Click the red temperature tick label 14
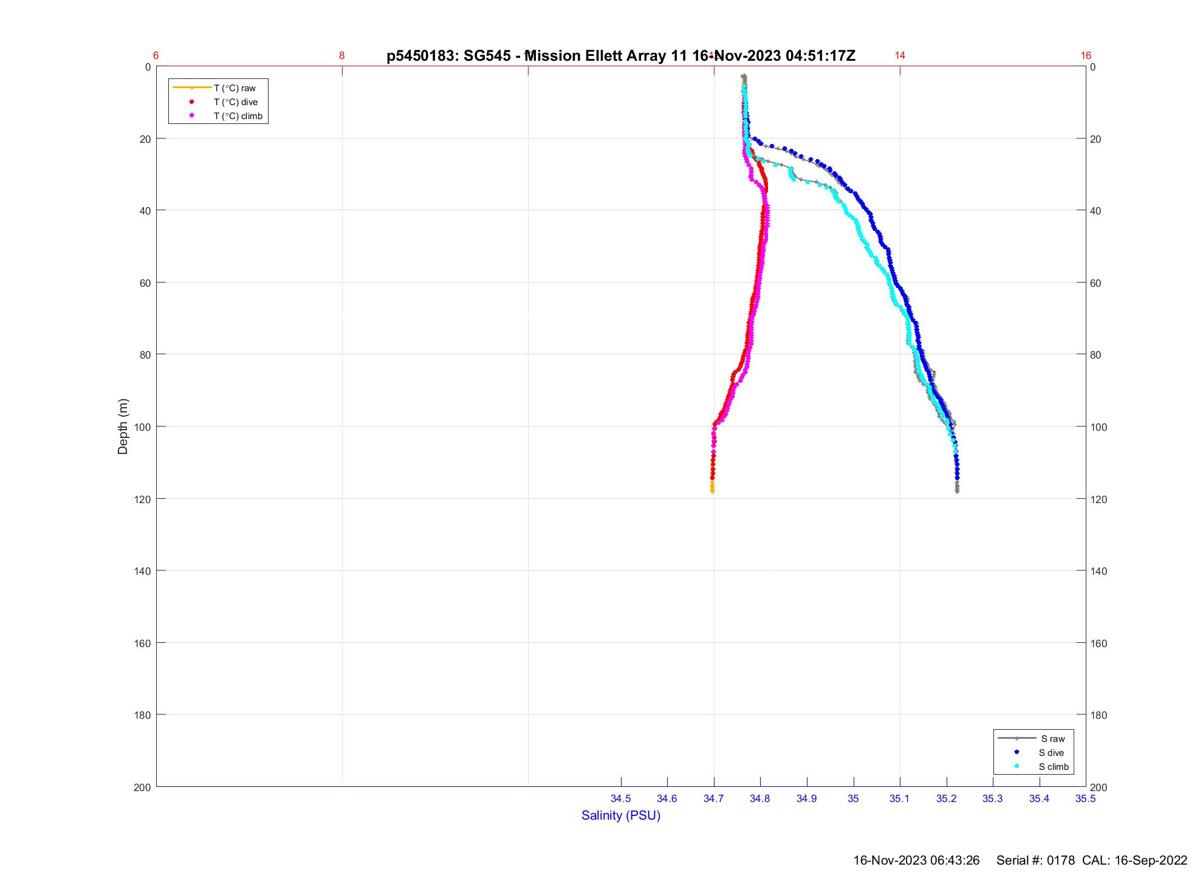1200x885 pixels. [900, 56]
